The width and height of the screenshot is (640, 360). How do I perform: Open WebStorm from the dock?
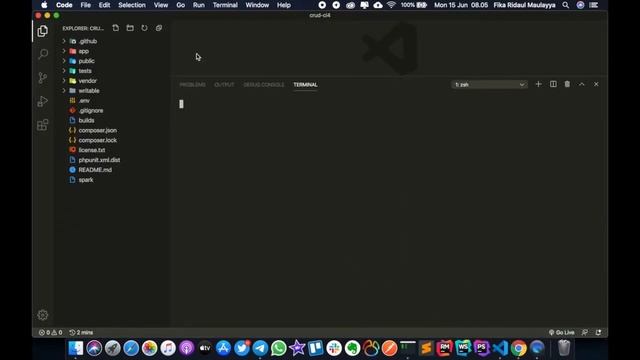463,348
